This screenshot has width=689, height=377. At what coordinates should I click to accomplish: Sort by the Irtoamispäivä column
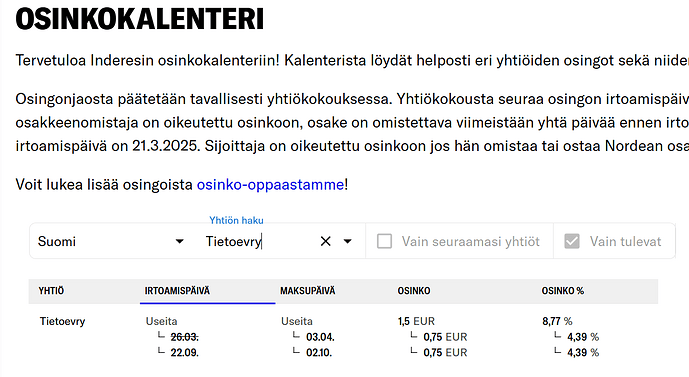pos(177,291)
